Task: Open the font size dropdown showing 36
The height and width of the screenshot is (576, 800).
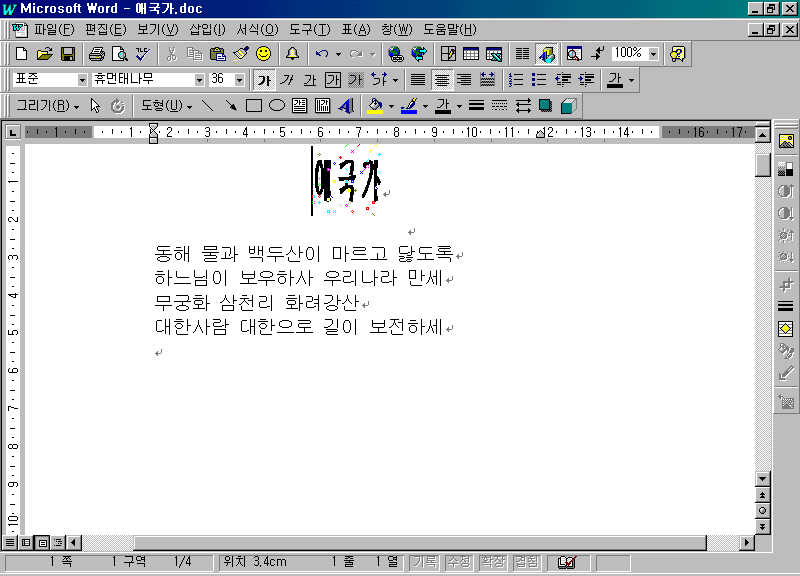Action: (239, 80)
